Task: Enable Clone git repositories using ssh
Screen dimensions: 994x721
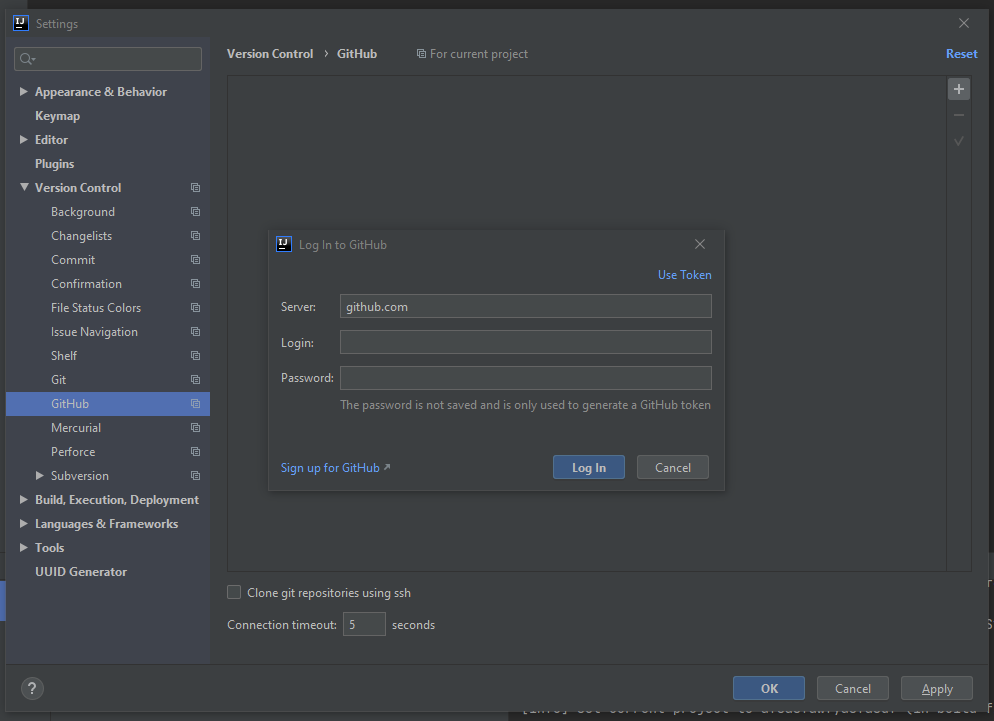Action: coord(234,592)
